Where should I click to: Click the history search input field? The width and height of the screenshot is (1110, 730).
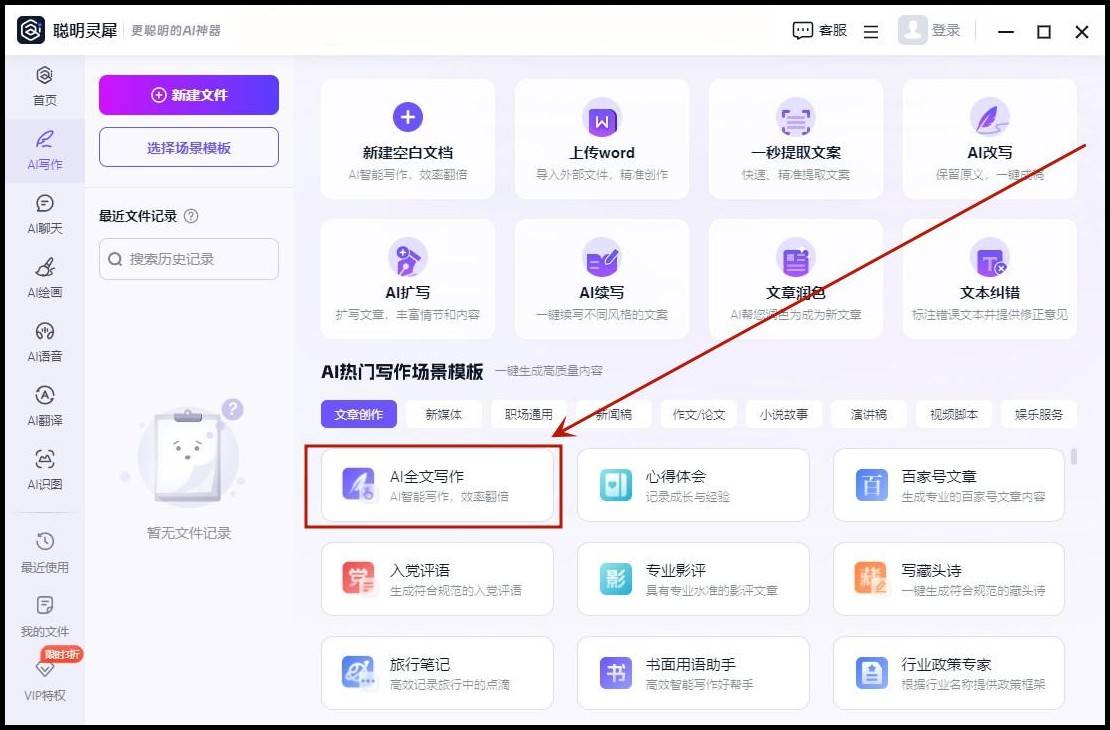[x=188, y=259]
